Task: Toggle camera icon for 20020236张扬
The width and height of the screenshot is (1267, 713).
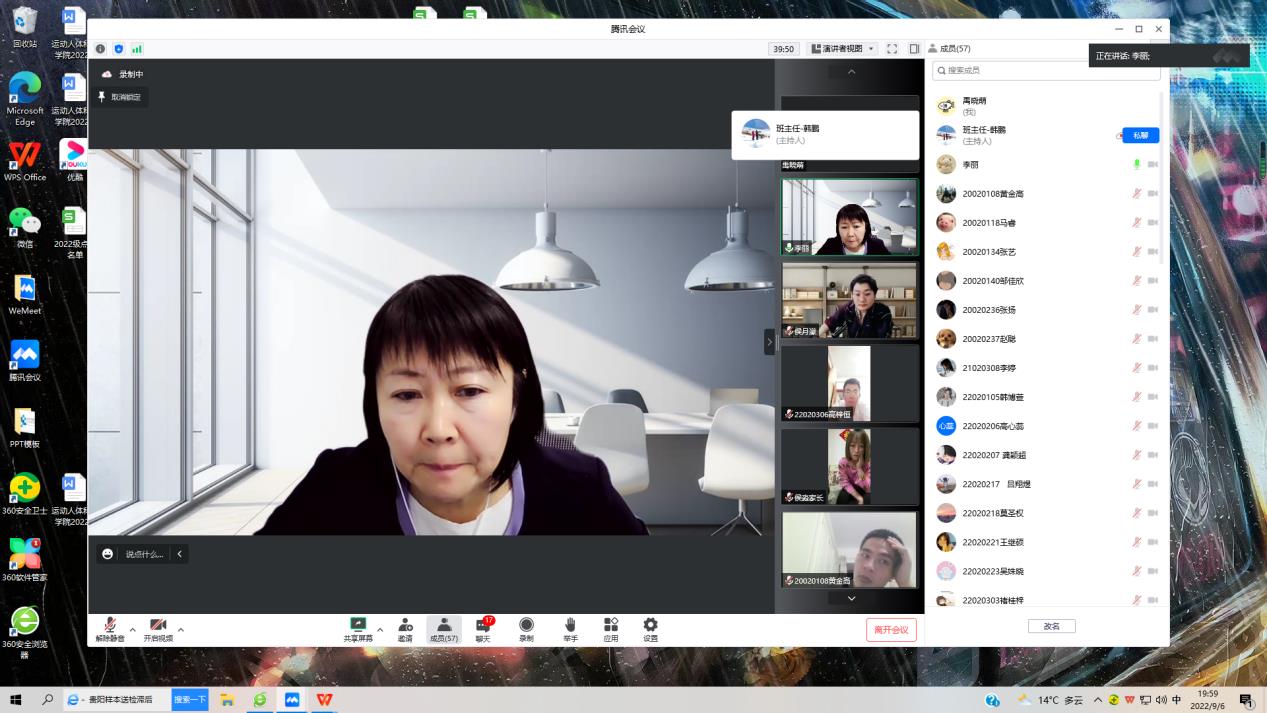Action: (1152, 310)
